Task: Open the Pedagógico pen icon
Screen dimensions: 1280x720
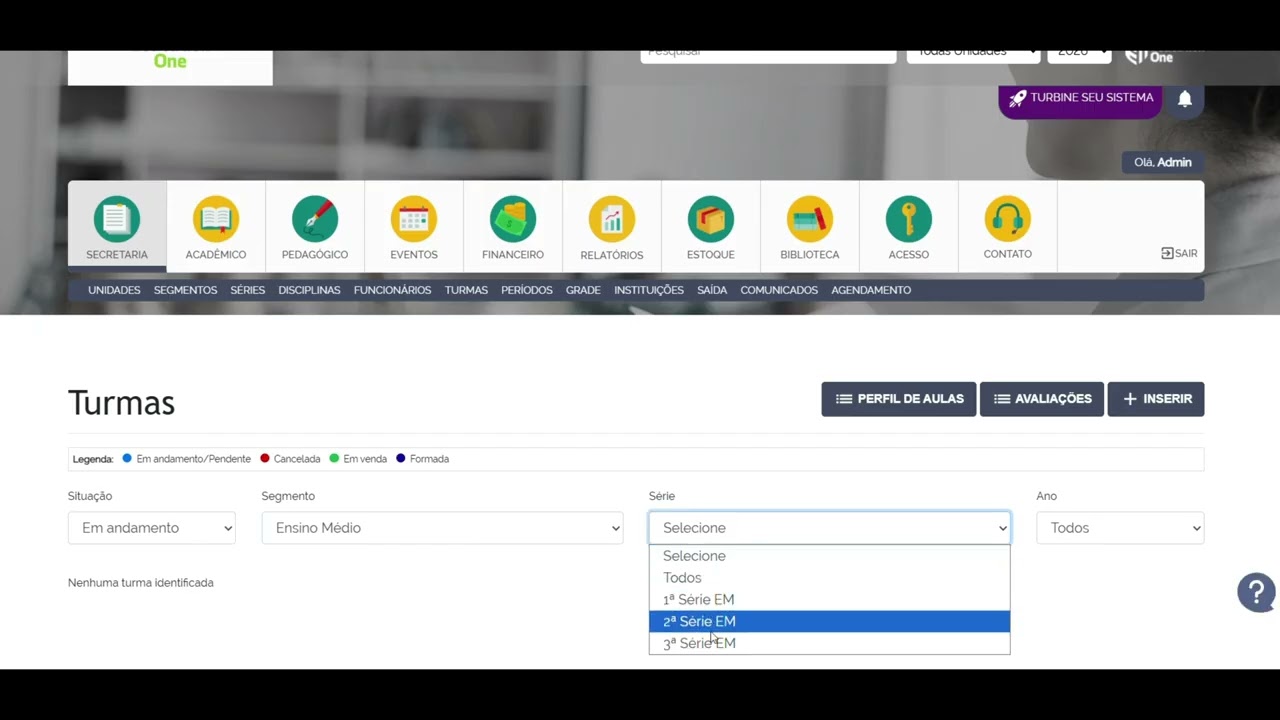Action: point(315,219)
